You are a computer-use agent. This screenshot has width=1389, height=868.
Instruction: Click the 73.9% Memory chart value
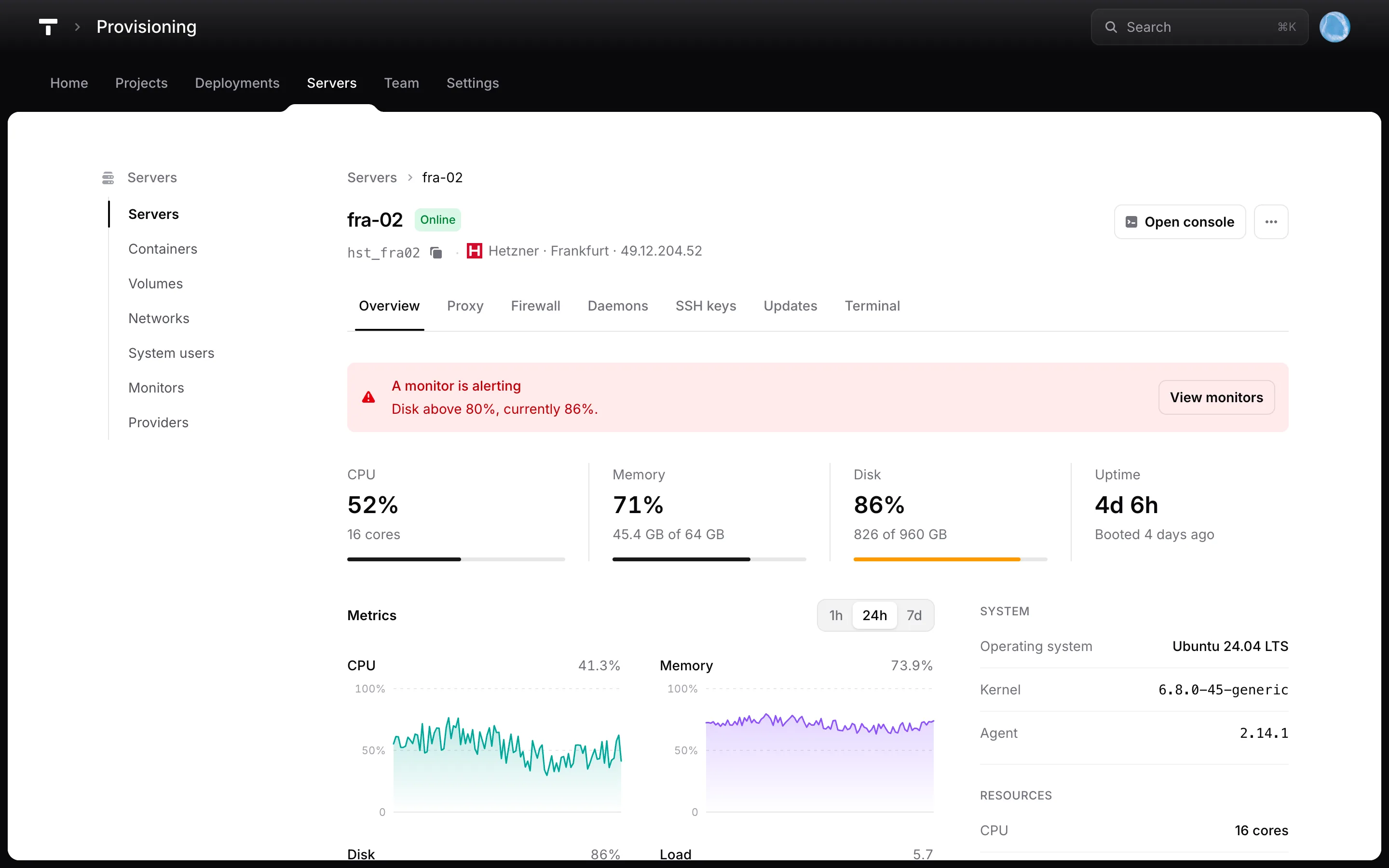[x=912, y=666]
